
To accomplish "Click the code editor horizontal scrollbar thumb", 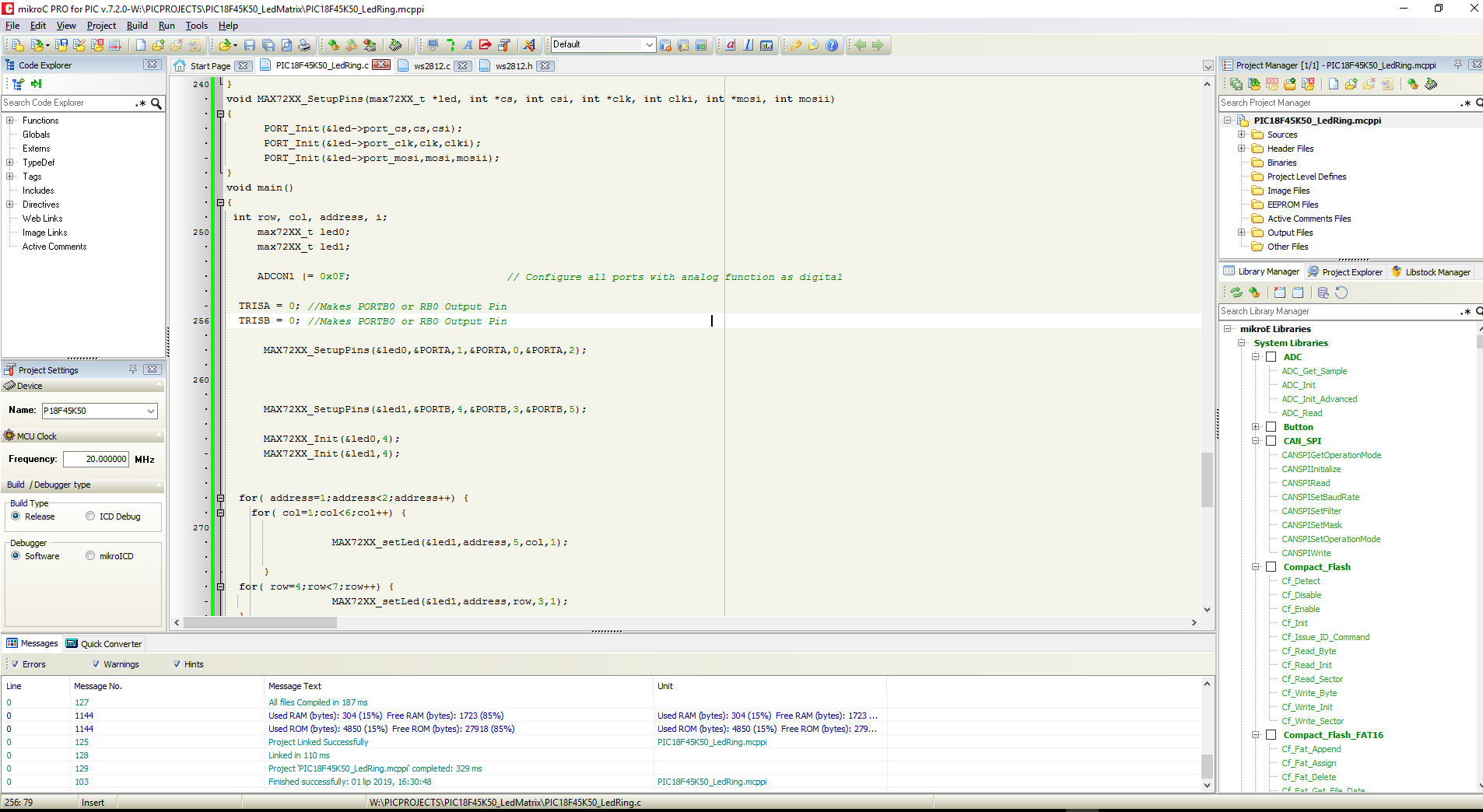I will click(260, 622).
